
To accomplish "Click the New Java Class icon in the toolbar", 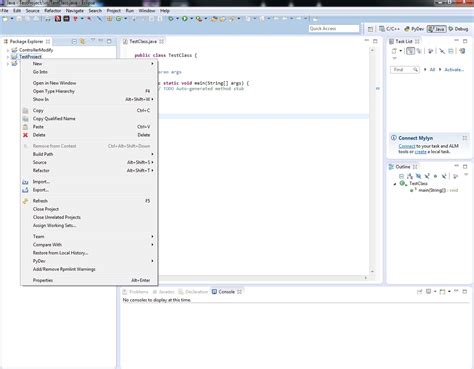I will [119, 19].
